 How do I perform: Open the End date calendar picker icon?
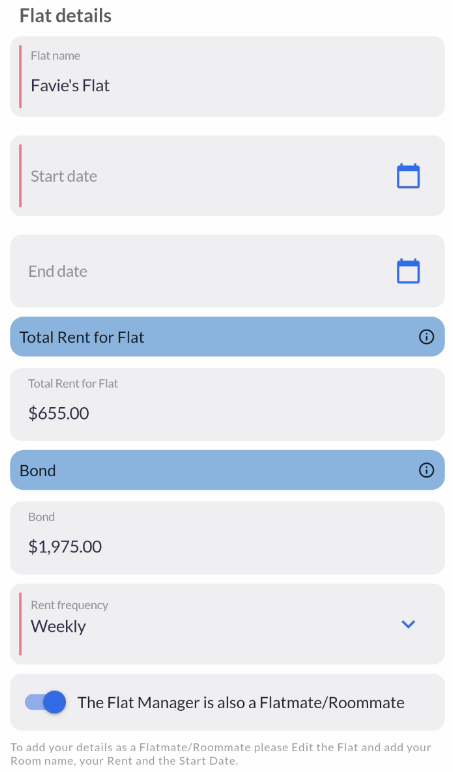click(408, 271)
